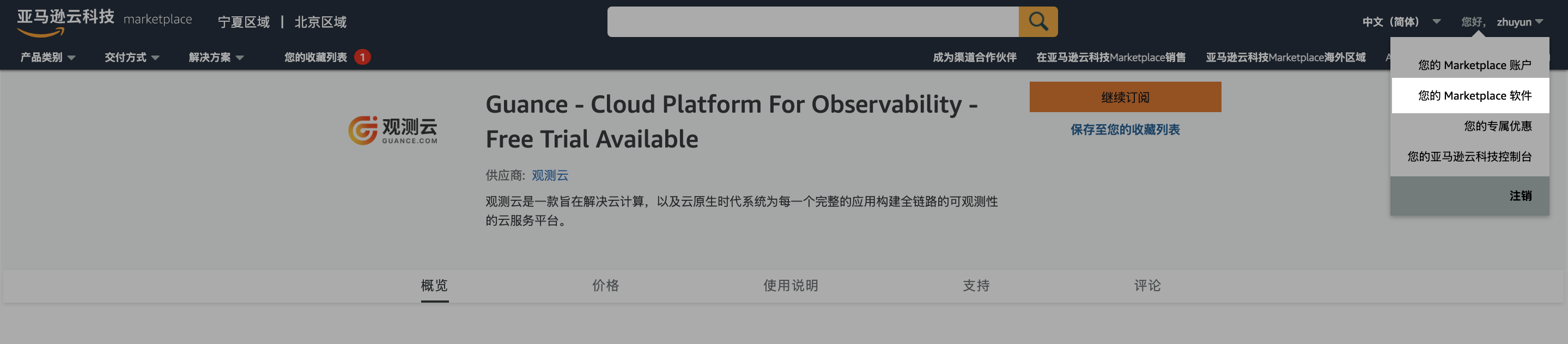Click the Guance 观测云 product logo

point(393,130)
